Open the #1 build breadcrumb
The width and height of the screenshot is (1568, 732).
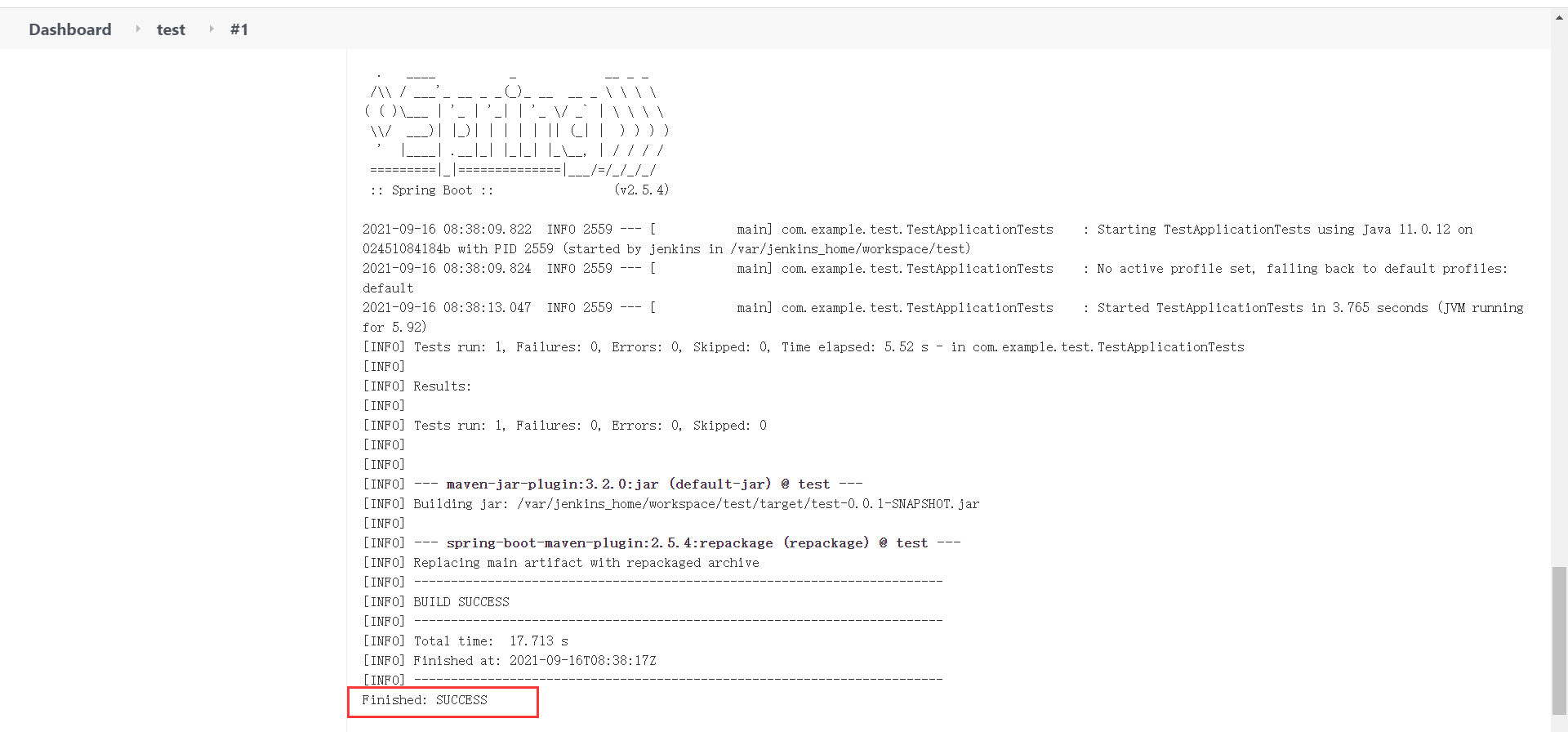pyautogui.click(x=239, y=29)
